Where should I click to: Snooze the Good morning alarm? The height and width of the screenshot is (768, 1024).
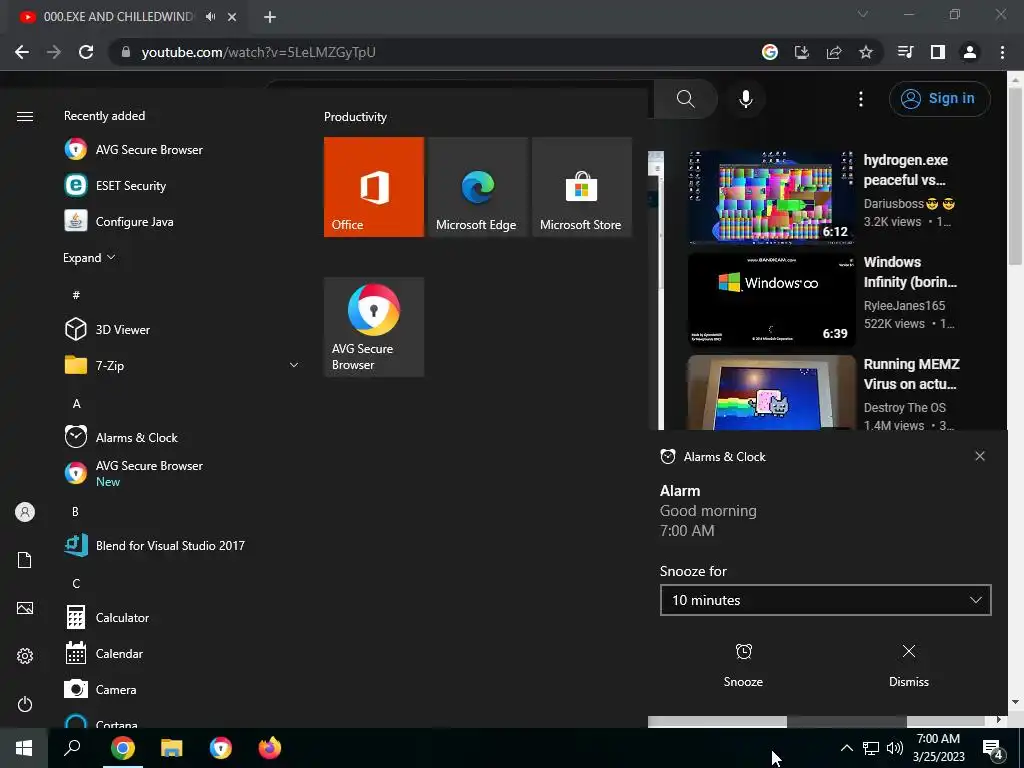tap(743, 665)
